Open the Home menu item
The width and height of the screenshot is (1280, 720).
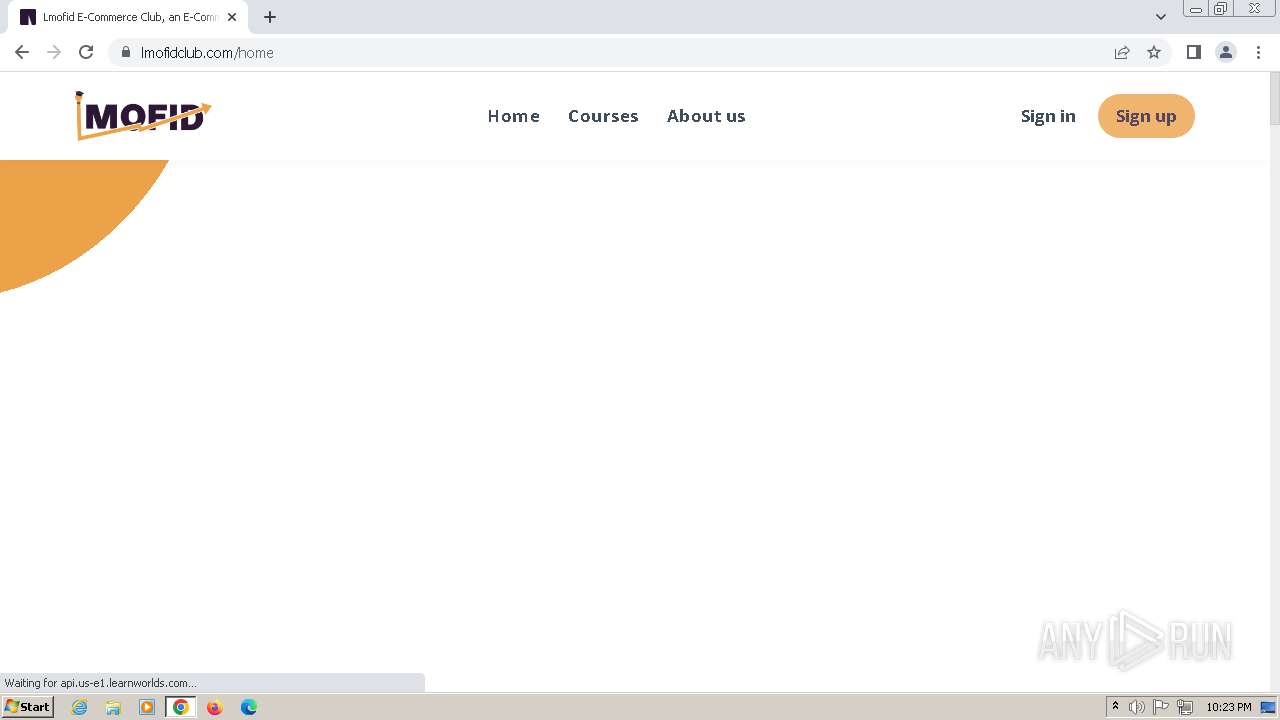tap(513, 116)
